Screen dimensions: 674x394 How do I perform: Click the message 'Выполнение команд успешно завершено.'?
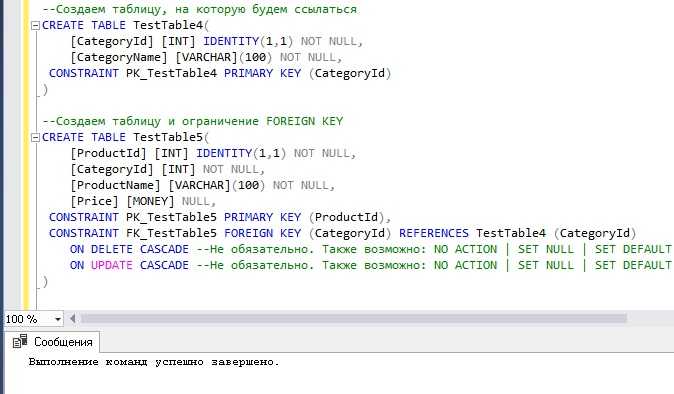[x=154, y=362]
